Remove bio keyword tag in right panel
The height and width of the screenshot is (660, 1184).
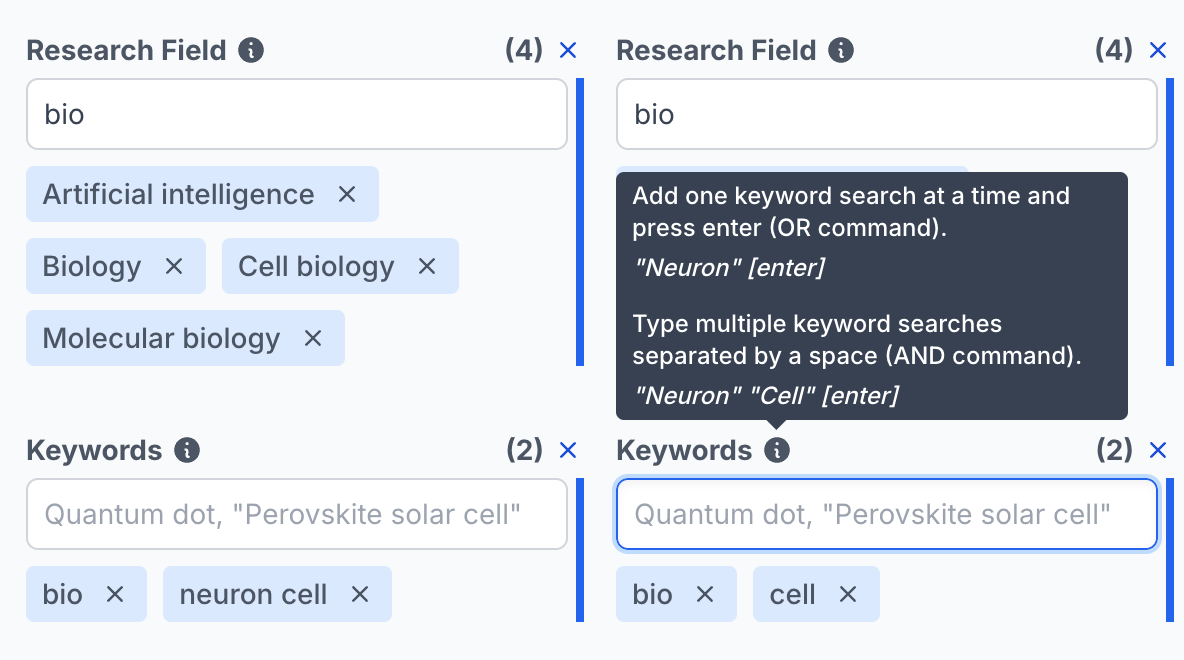coord(705,594)
